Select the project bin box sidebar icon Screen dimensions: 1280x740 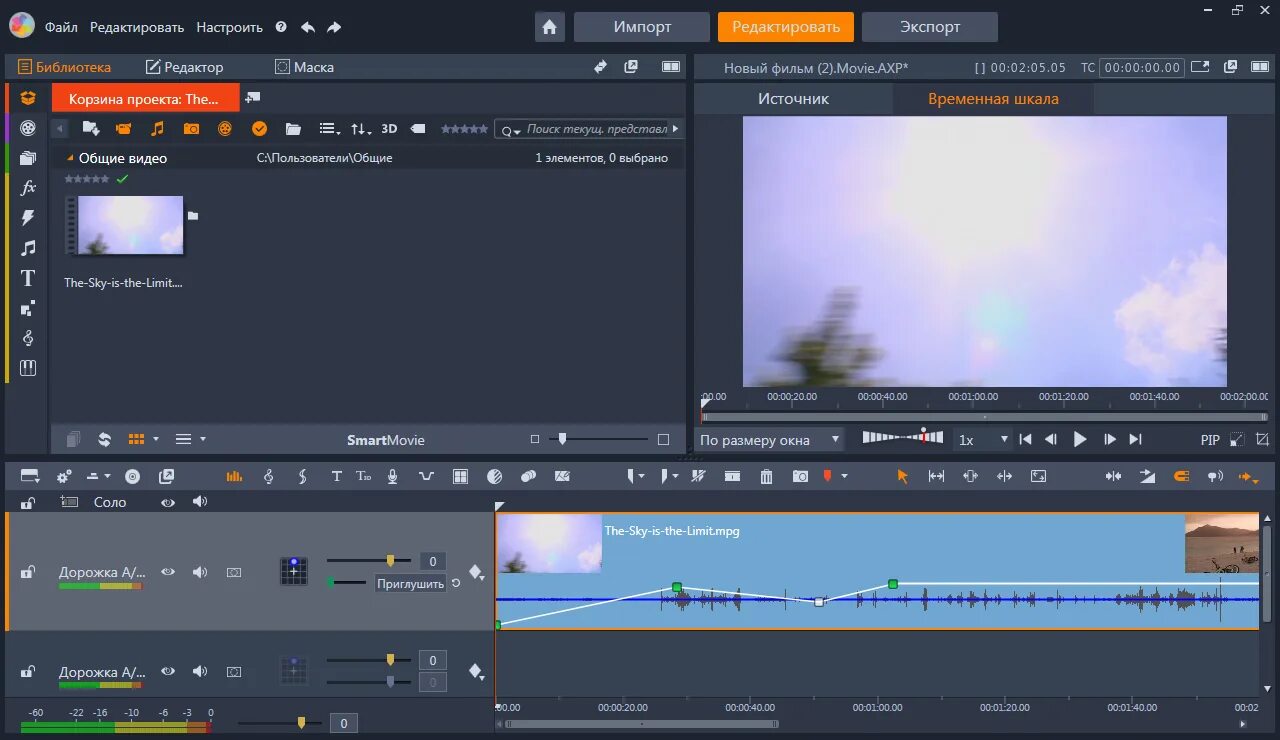click(28, 98)
